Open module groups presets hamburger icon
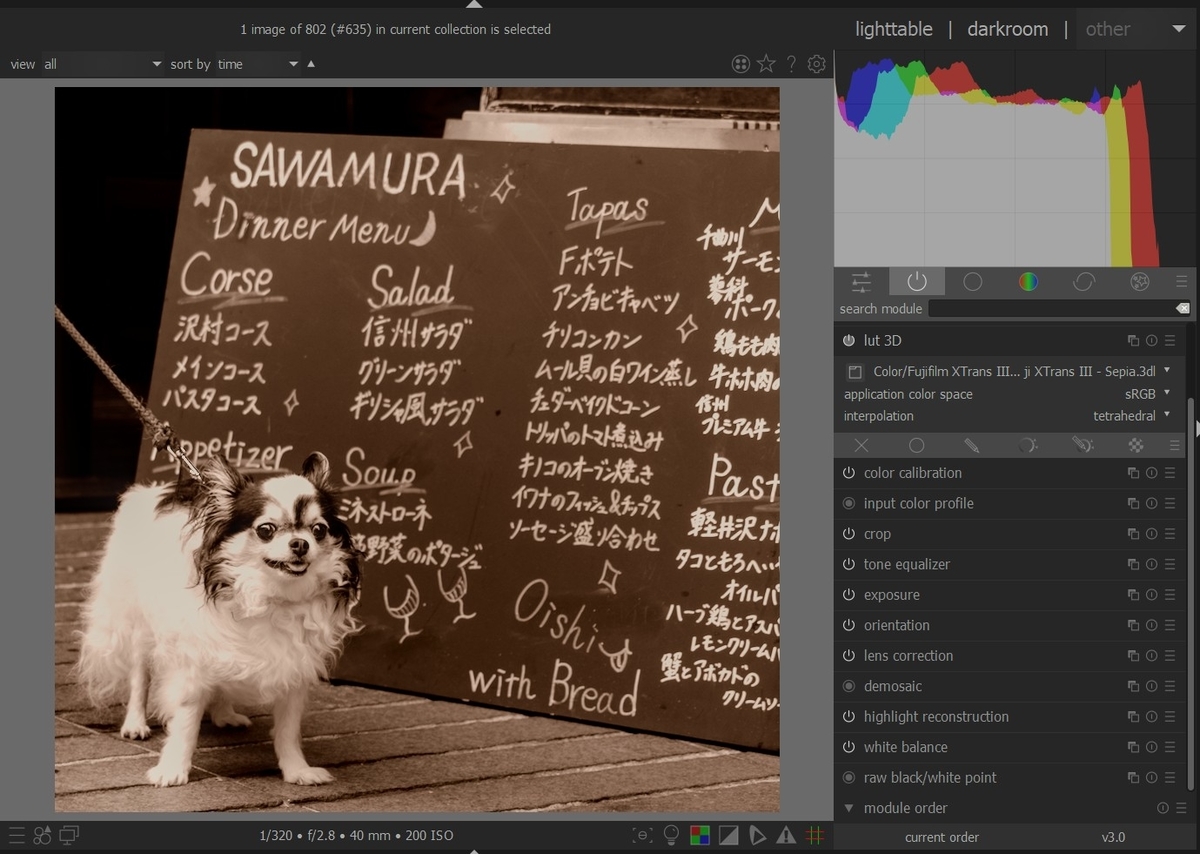Viewport: 1200px width, 854px height. (x=1181, y=282)
